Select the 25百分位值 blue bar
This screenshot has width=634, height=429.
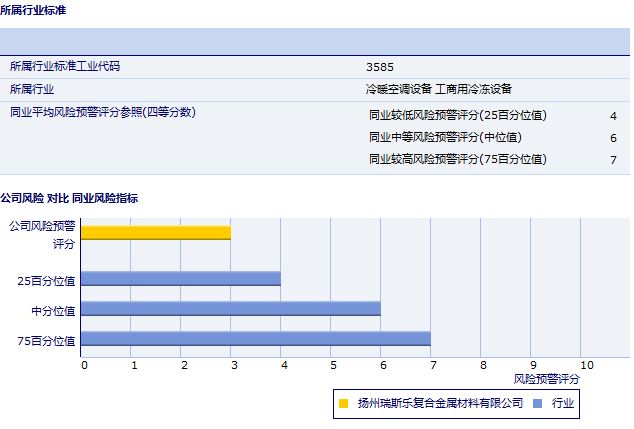(181, 279)
